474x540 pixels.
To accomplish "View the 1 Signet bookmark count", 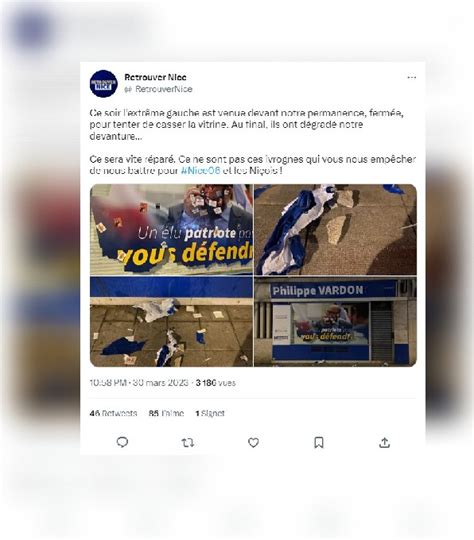I will click(x=210, y=413).
